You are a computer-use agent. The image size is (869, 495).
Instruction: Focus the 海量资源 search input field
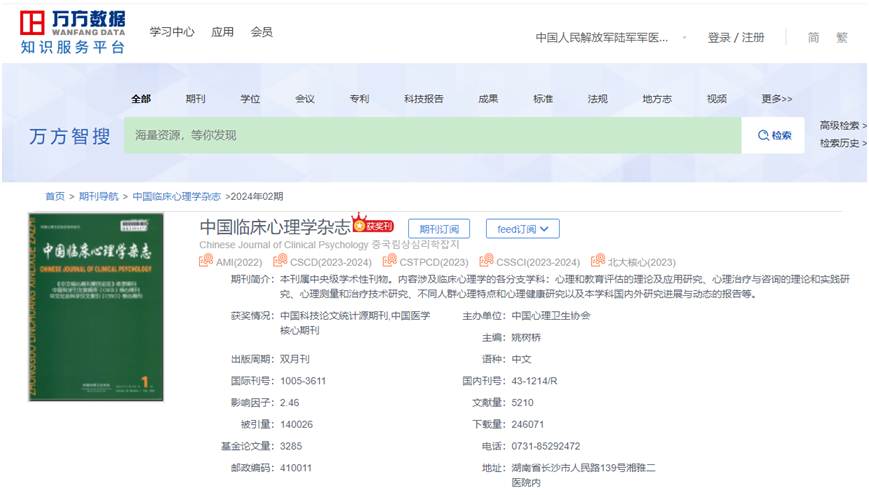pos(433,135)
